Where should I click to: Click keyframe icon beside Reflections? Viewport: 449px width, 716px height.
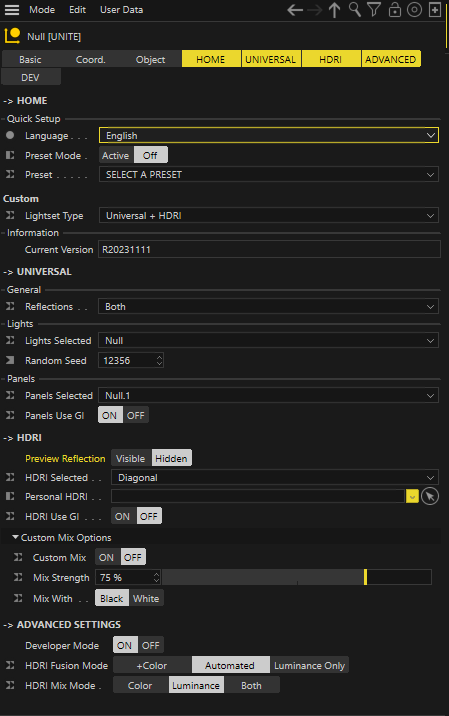click(x=10, y=306)
